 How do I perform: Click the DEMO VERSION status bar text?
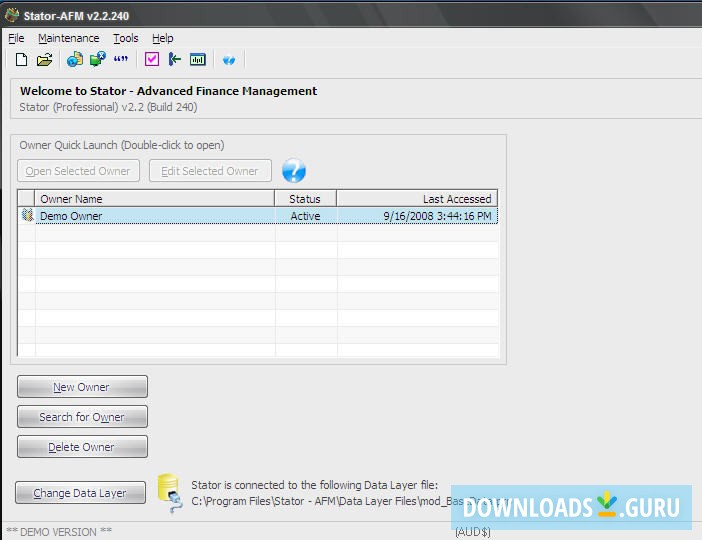(59, 532)
